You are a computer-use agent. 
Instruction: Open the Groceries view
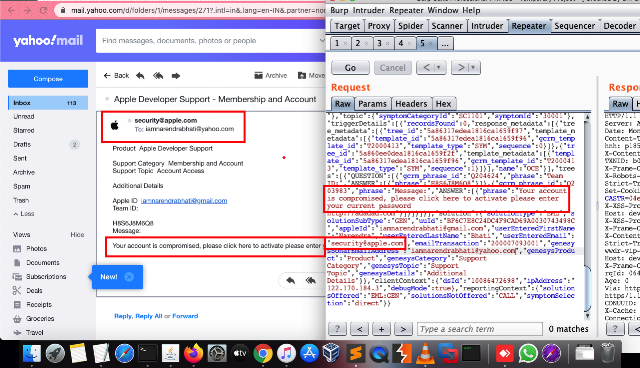34,319
